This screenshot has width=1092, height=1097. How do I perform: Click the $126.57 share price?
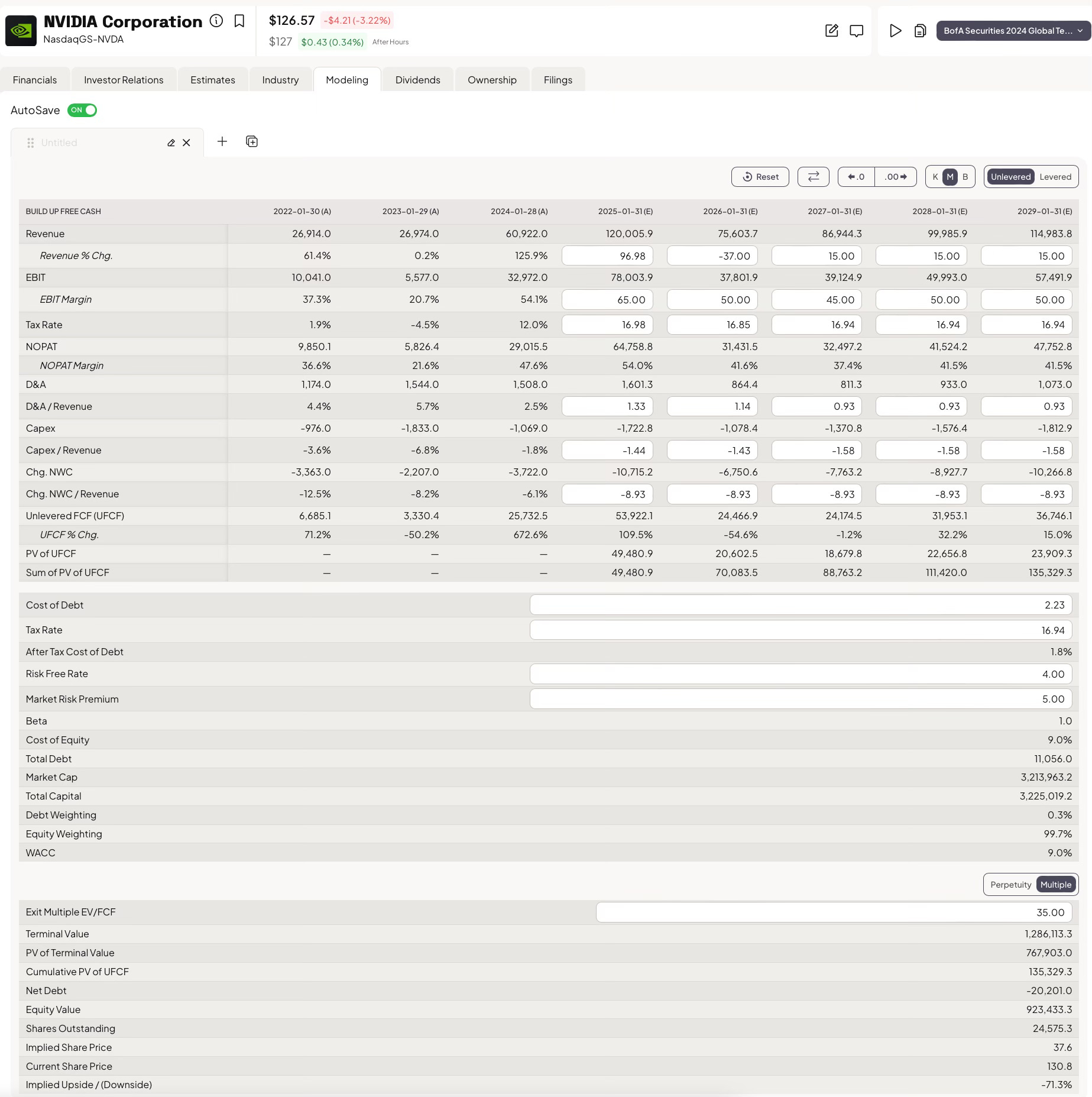coord(291,20)
